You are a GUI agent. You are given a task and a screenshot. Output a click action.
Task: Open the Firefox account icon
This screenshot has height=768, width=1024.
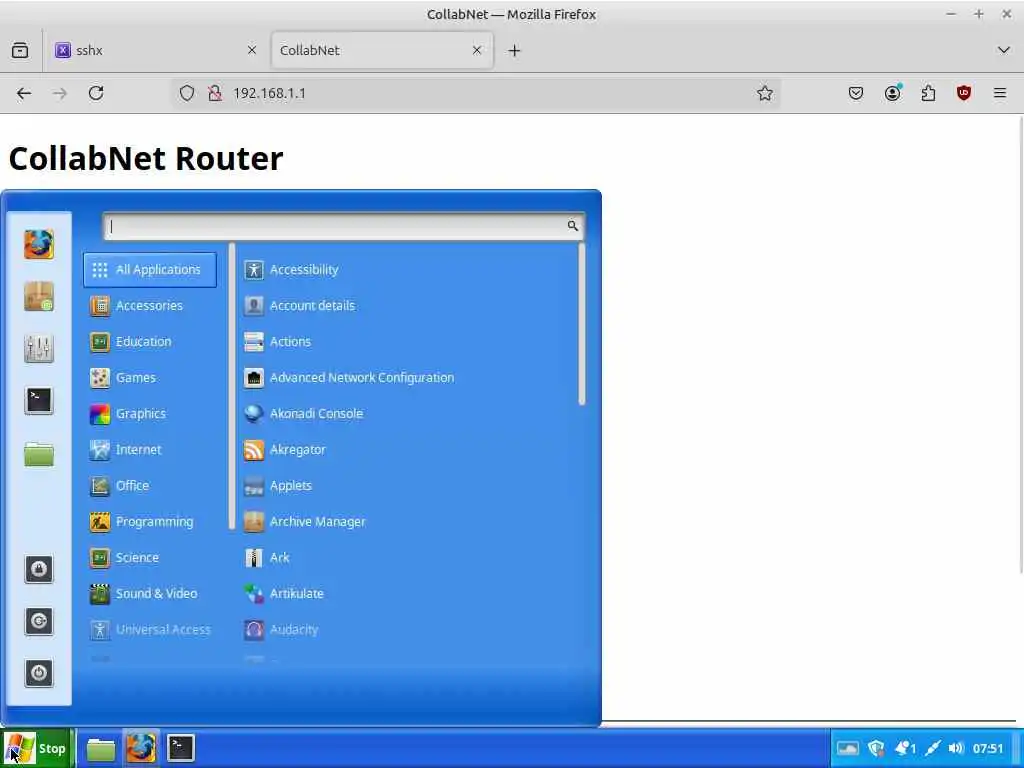tap(892, 93)
